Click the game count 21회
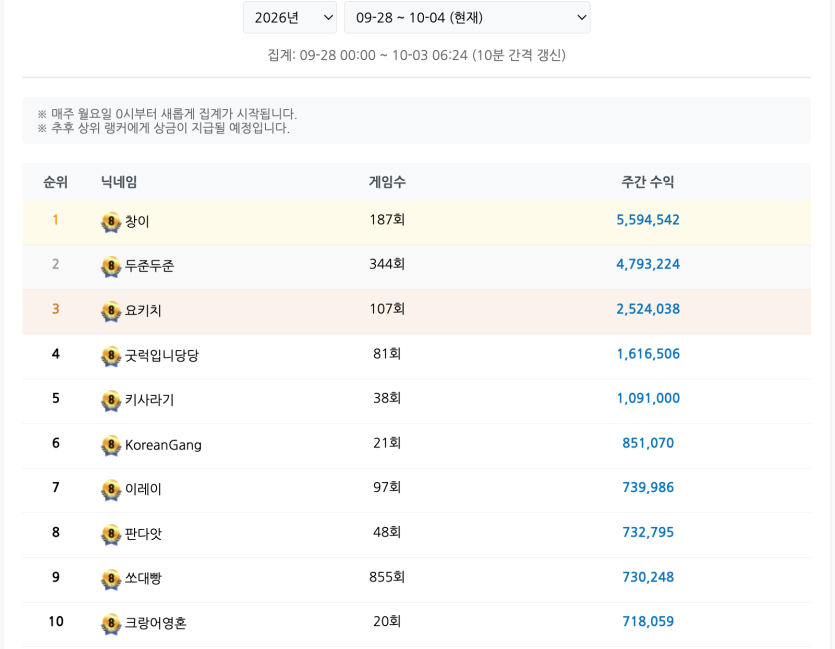The image size is (835, 649). (x=387, y=443)
